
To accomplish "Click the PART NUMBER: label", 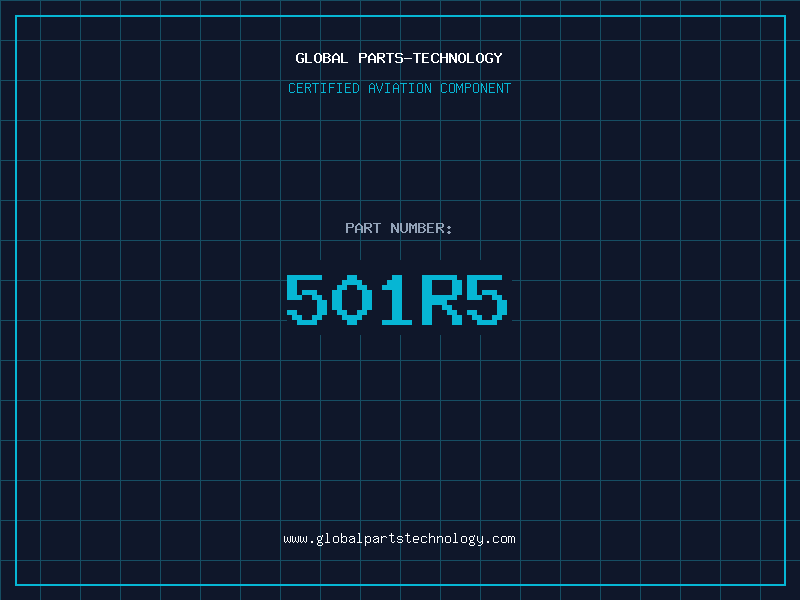I will pyautogui.click(x=398, y=228).
